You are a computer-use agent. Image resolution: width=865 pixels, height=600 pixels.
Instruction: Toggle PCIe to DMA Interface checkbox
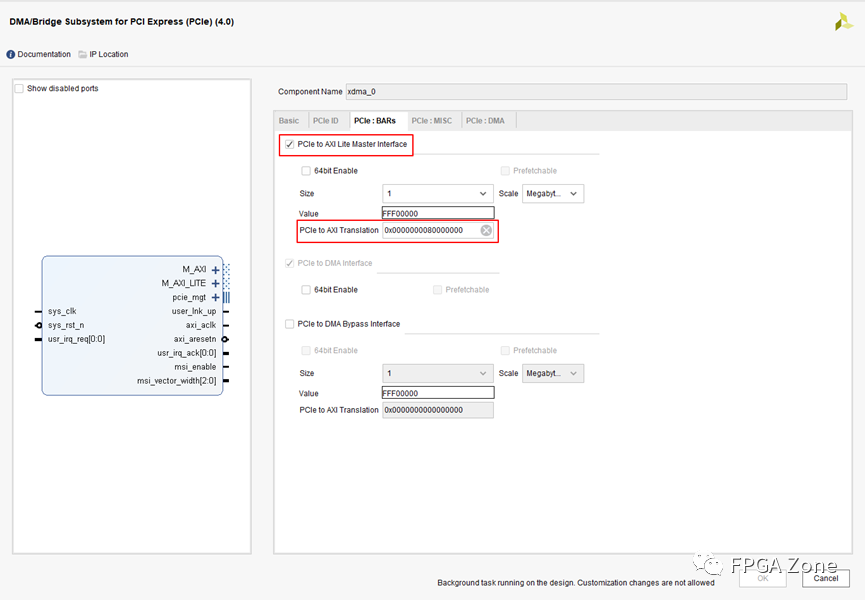[290, 264]
